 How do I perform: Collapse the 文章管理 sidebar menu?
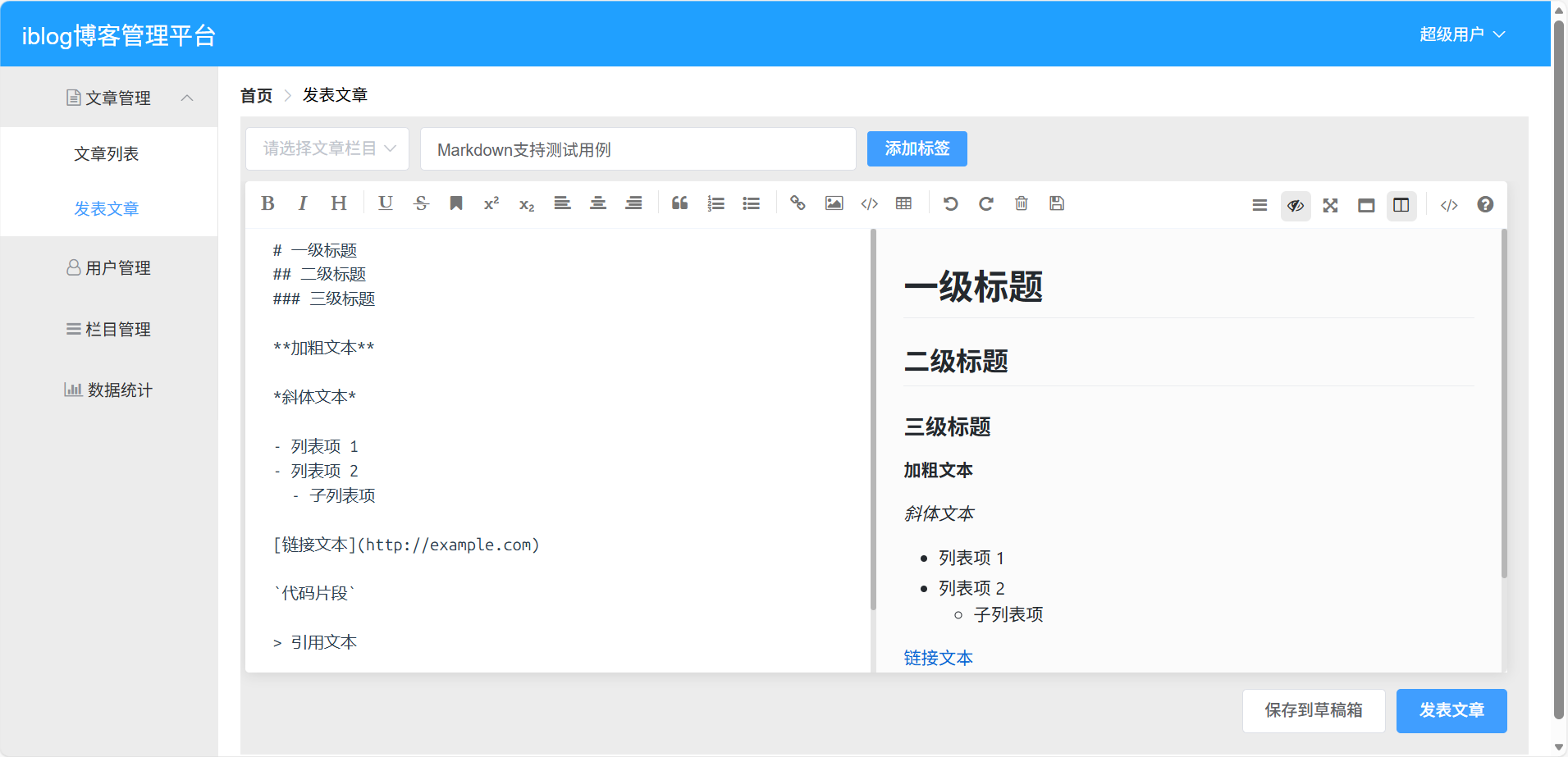(x=109, y=98)
